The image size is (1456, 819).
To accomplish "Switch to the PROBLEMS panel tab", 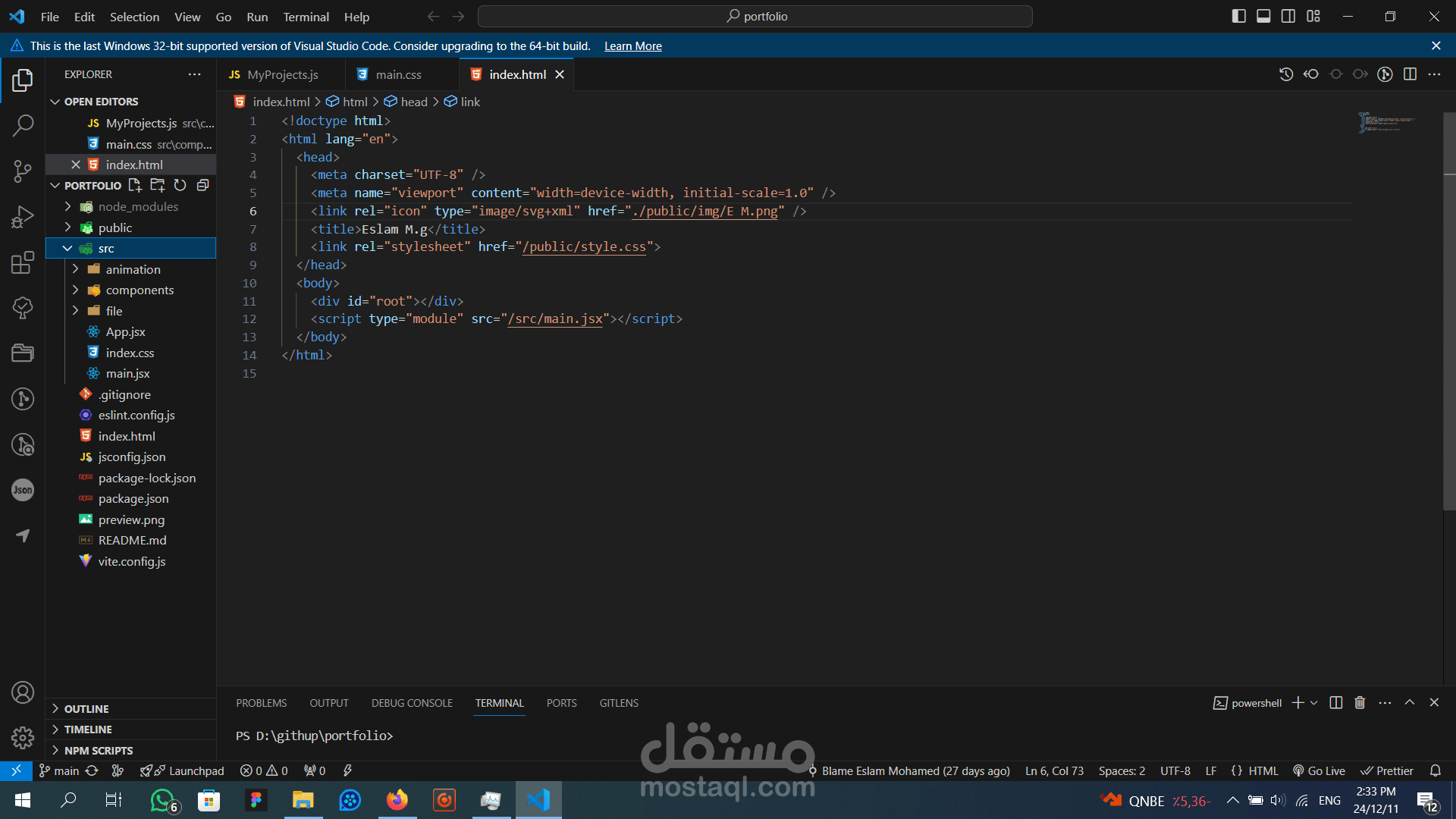I will pyautogui.click(x=261, y=703).
